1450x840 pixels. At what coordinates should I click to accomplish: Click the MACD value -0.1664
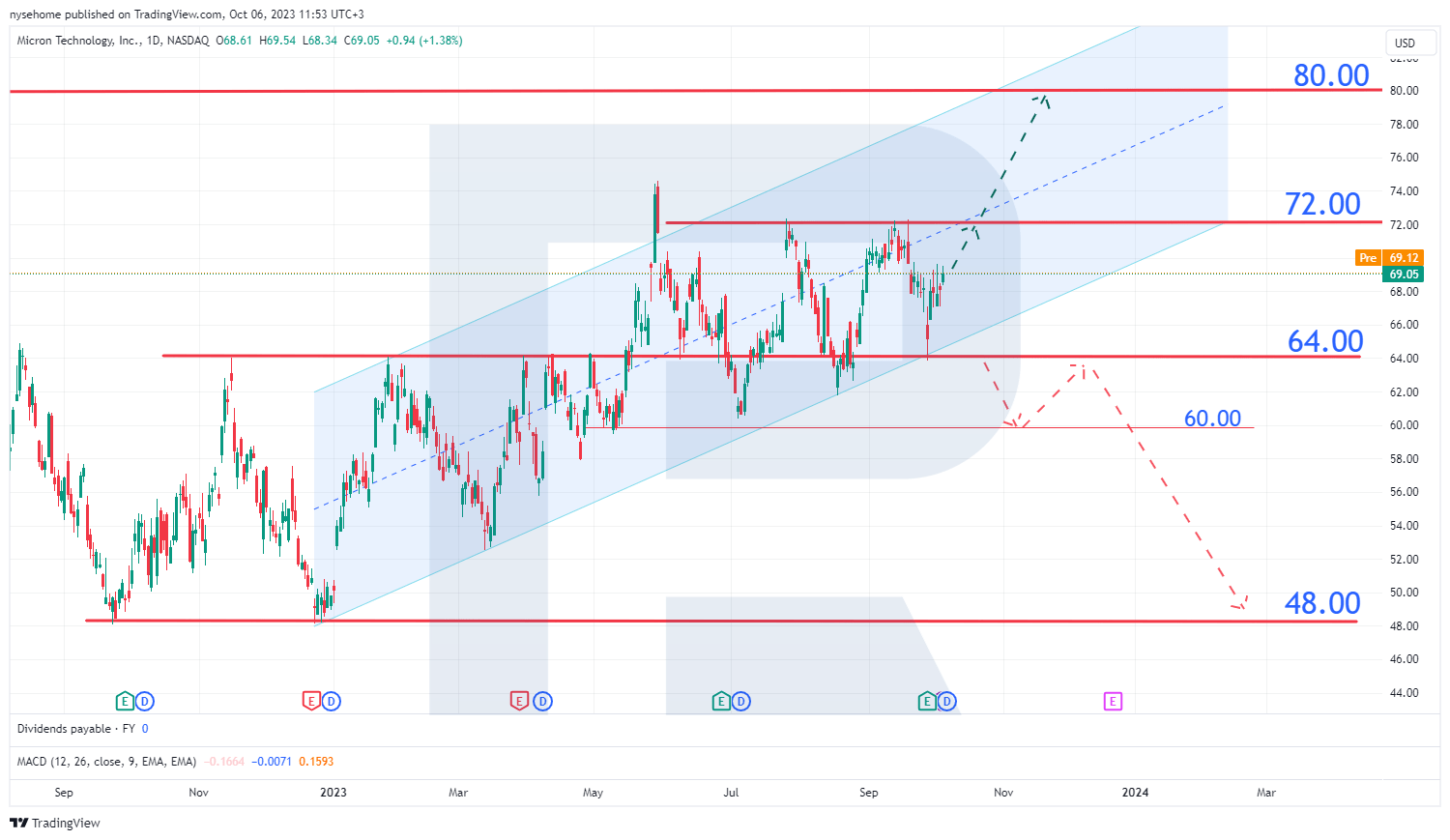[226, 762]
